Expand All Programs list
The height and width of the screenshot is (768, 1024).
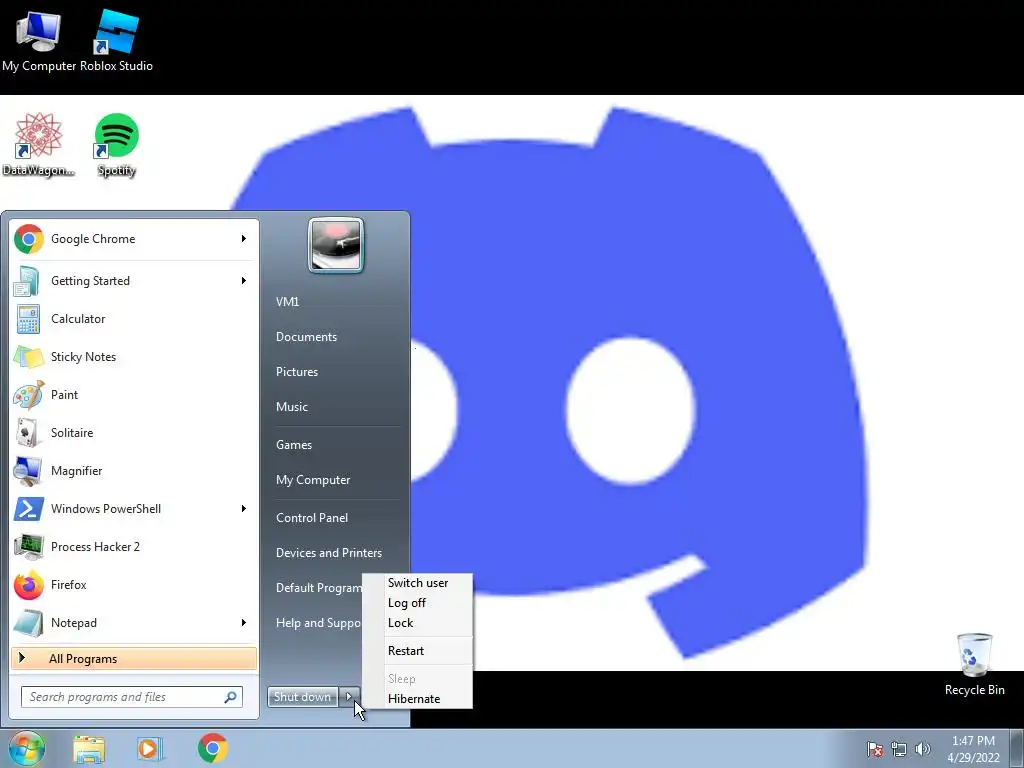pyautogui.click(x=134, y=659)
